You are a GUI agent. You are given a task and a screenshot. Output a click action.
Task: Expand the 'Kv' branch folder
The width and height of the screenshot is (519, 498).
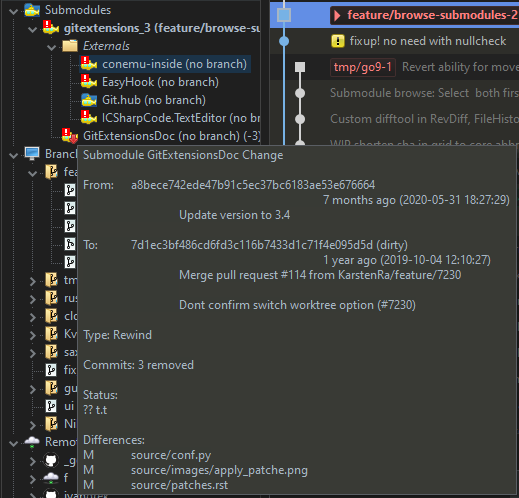click(32, 335)
